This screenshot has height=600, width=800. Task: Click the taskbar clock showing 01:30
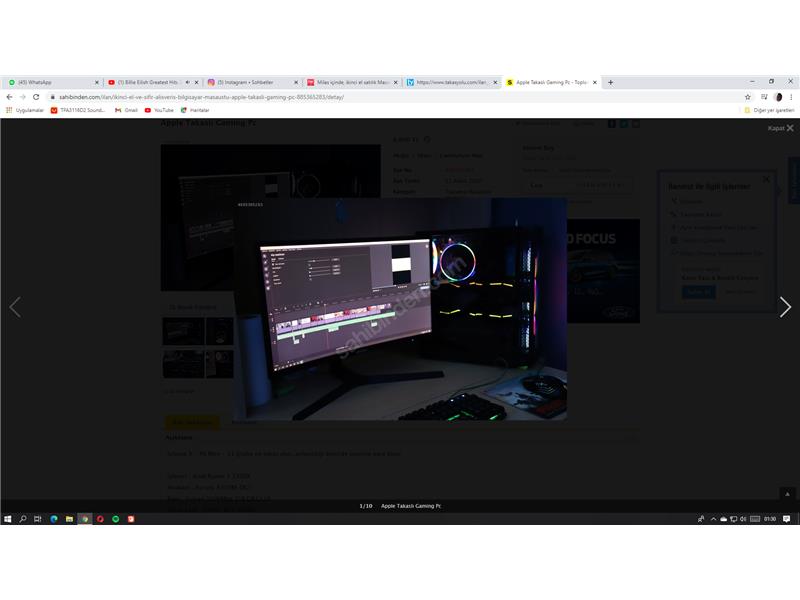tap(770, 519)
